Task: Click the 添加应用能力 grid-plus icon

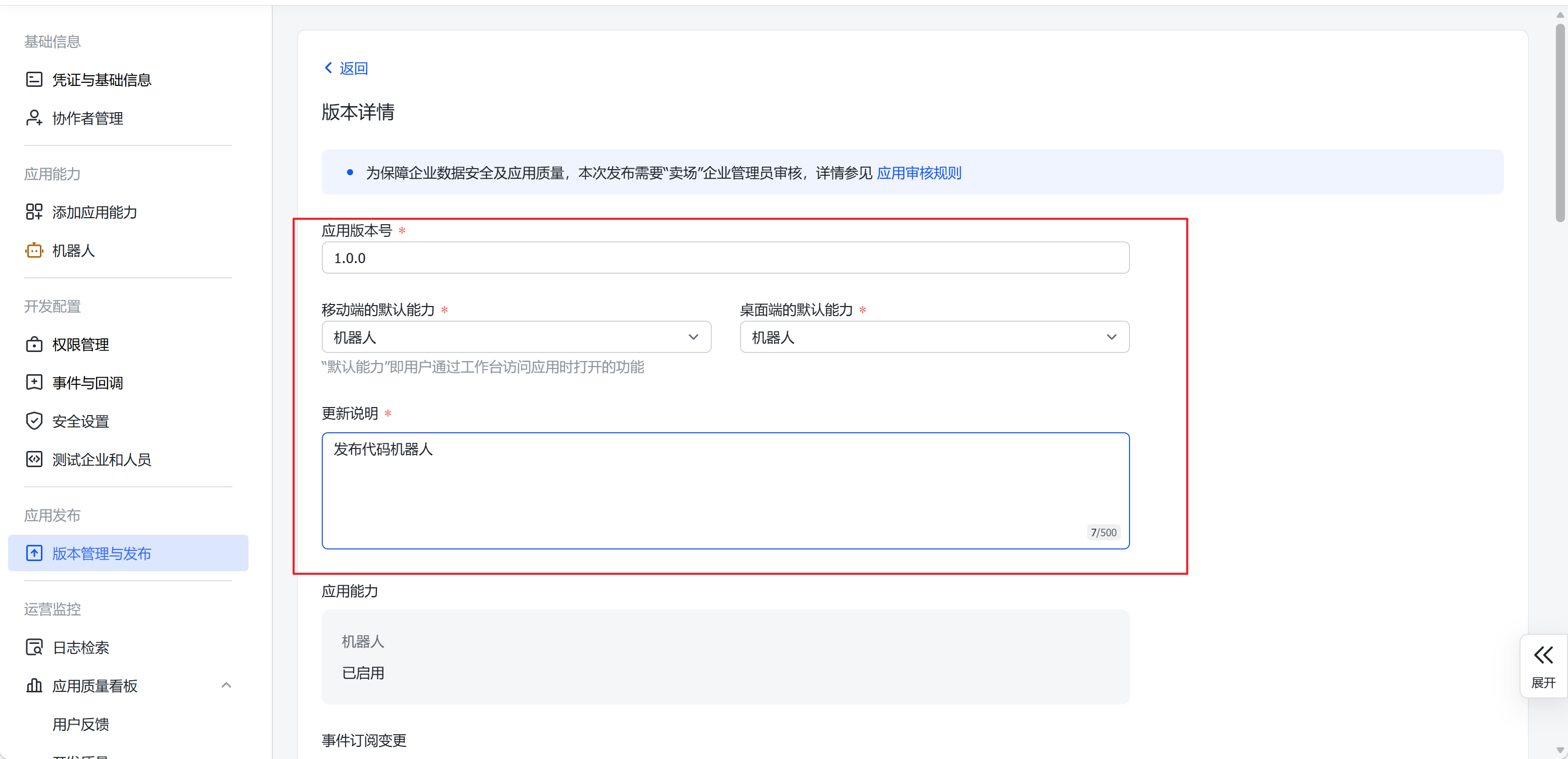Action: pos(34,212)
